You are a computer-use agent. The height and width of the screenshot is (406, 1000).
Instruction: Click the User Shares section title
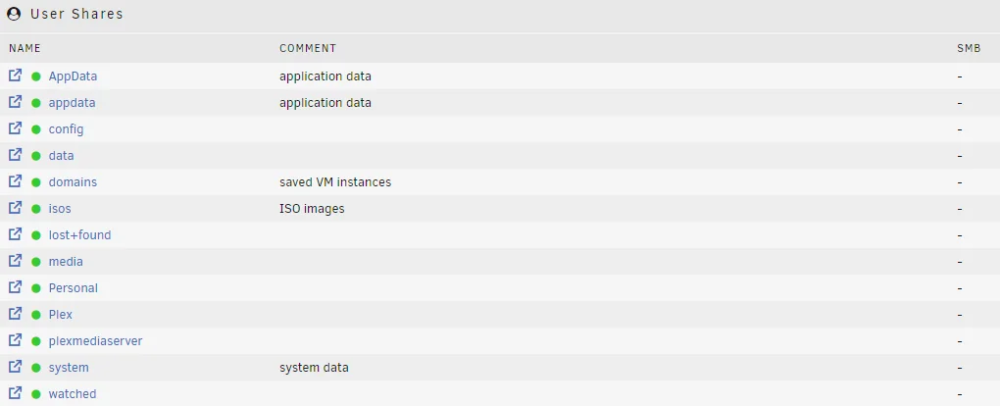tap(77, 14)
